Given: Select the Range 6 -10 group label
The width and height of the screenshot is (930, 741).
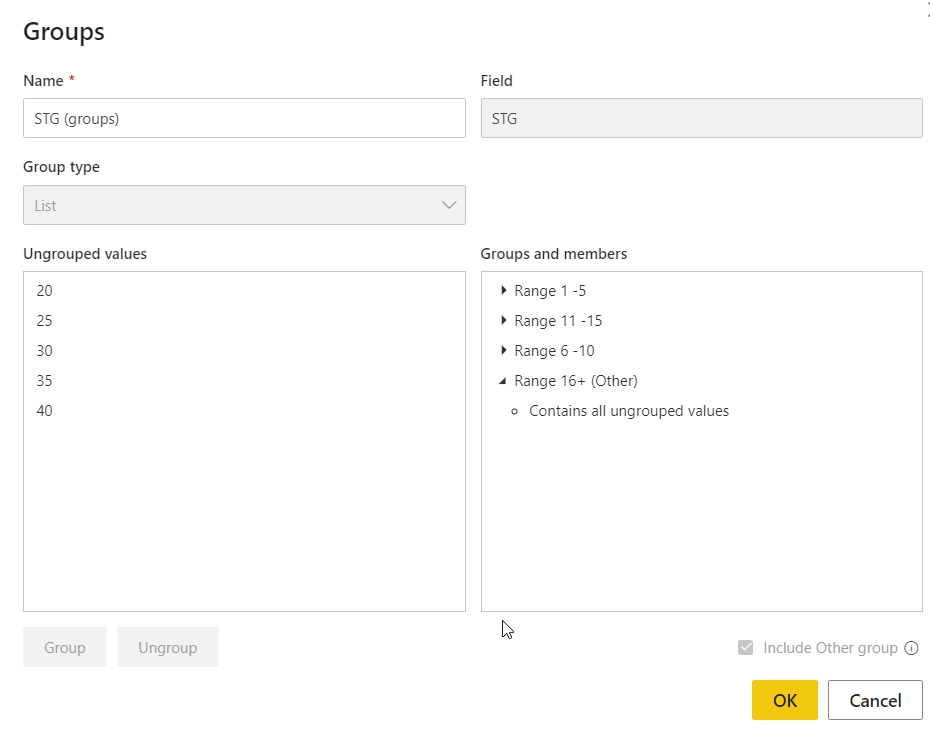Looking at the screenshot, I should 554,351.
